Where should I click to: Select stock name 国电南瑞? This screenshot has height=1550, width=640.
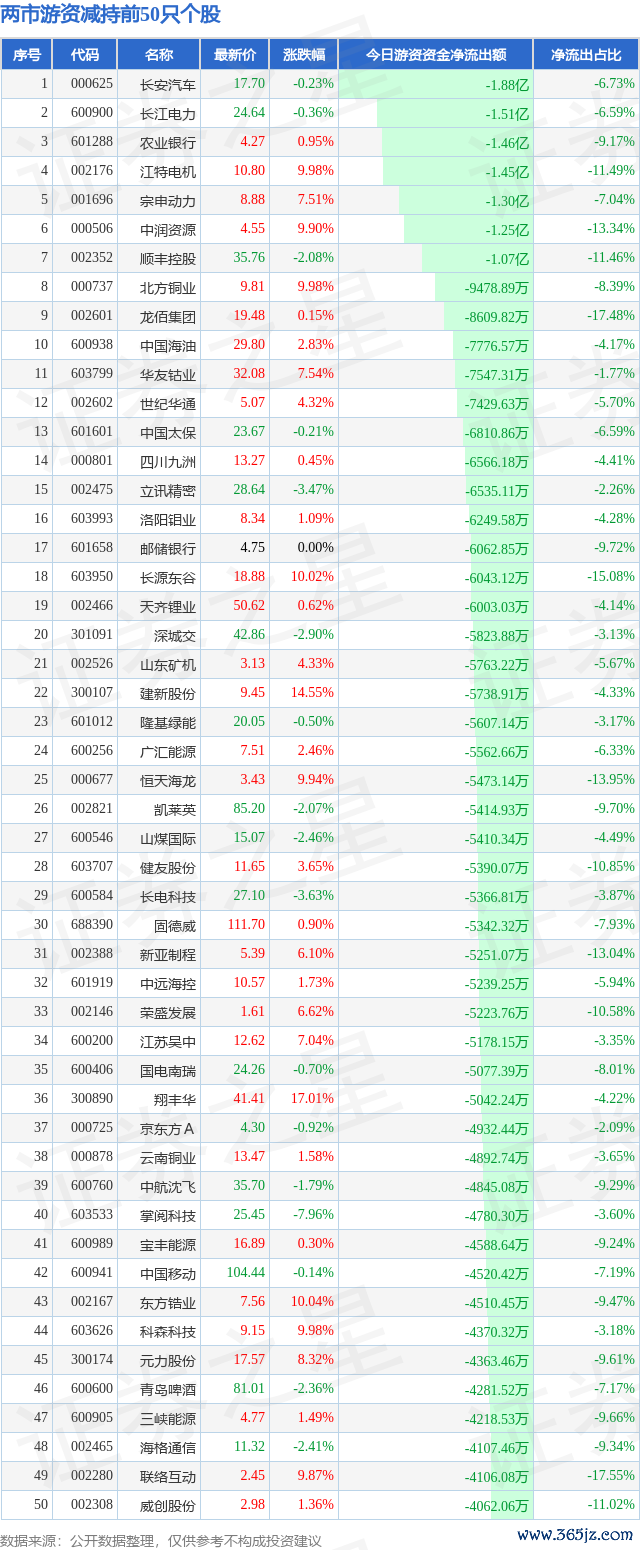(168, 1070)
